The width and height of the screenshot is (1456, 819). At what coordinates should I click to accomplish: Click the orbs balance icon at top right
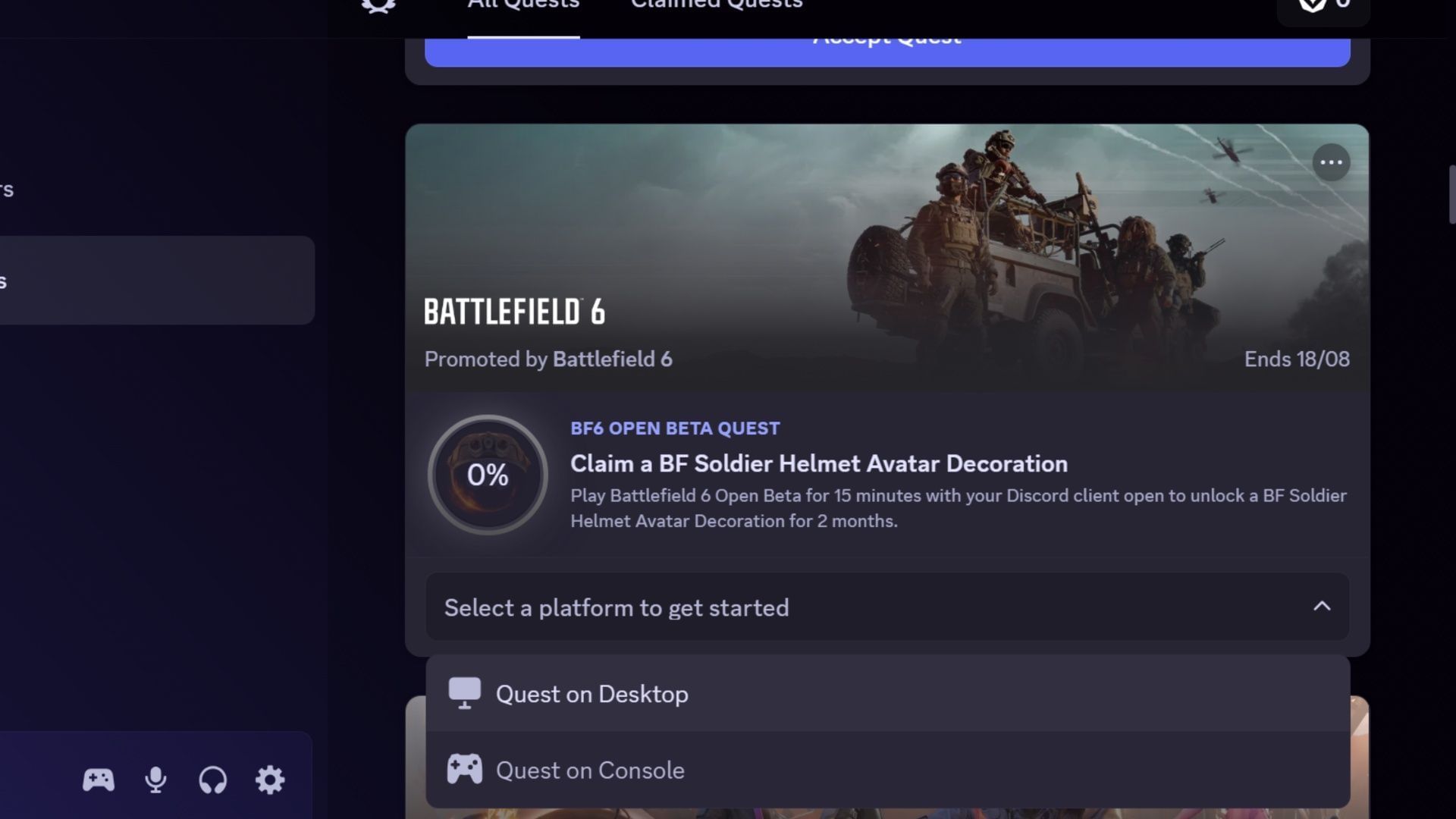1312,5
